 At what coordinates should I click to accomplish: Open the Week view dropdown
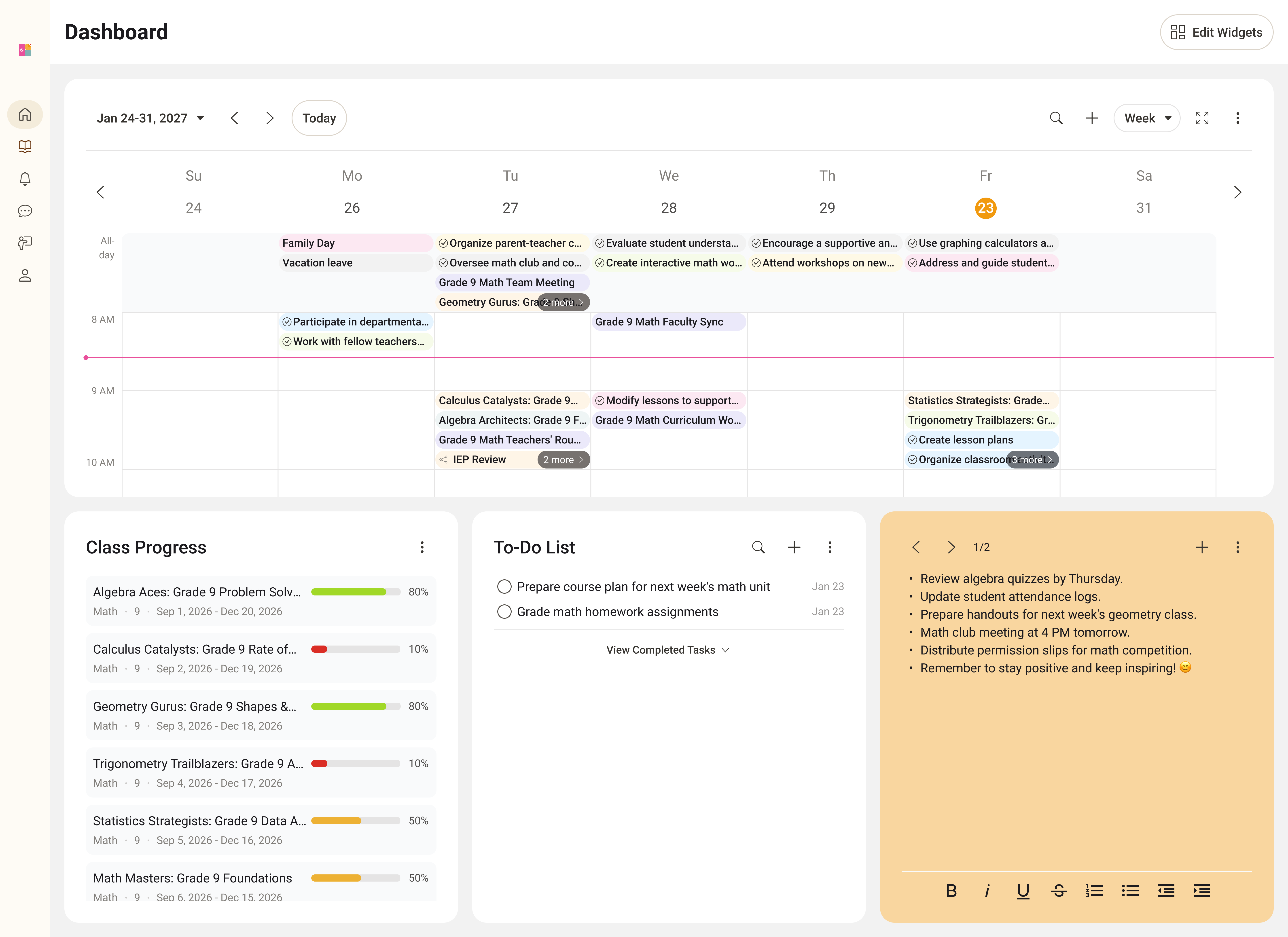1147,118
